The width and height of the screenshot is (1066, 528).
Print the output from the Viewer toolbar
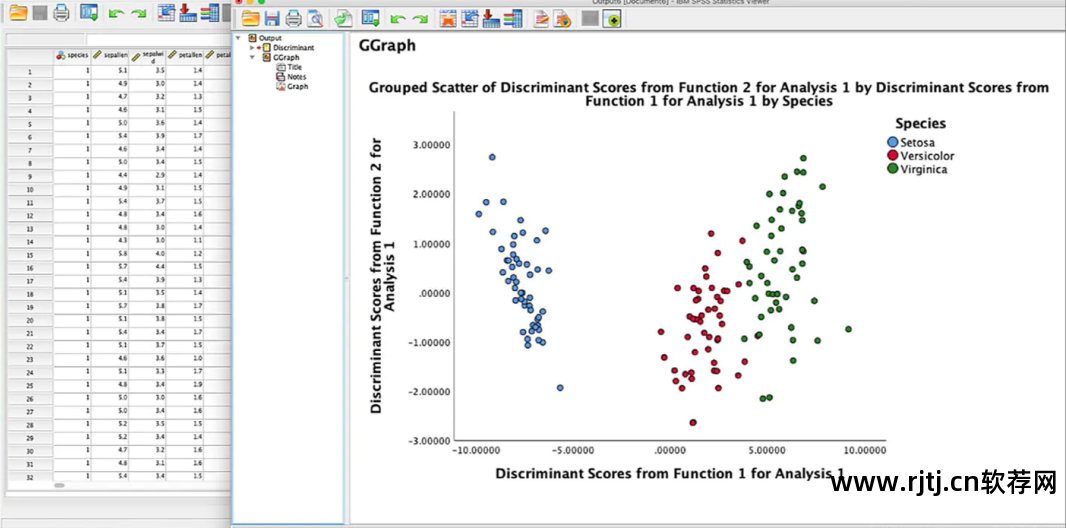pos(294,18)
